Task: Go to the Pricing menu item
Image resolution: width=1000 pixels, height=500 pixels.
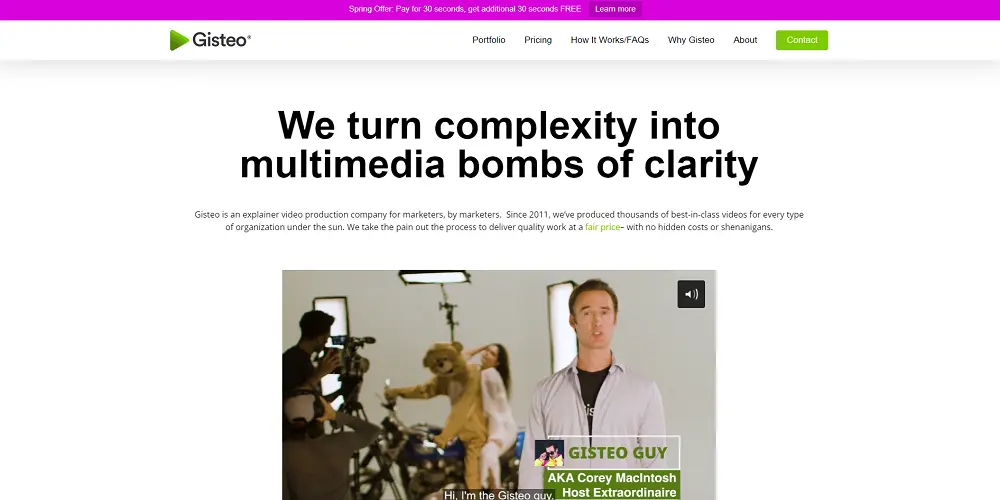Action: 538,40
